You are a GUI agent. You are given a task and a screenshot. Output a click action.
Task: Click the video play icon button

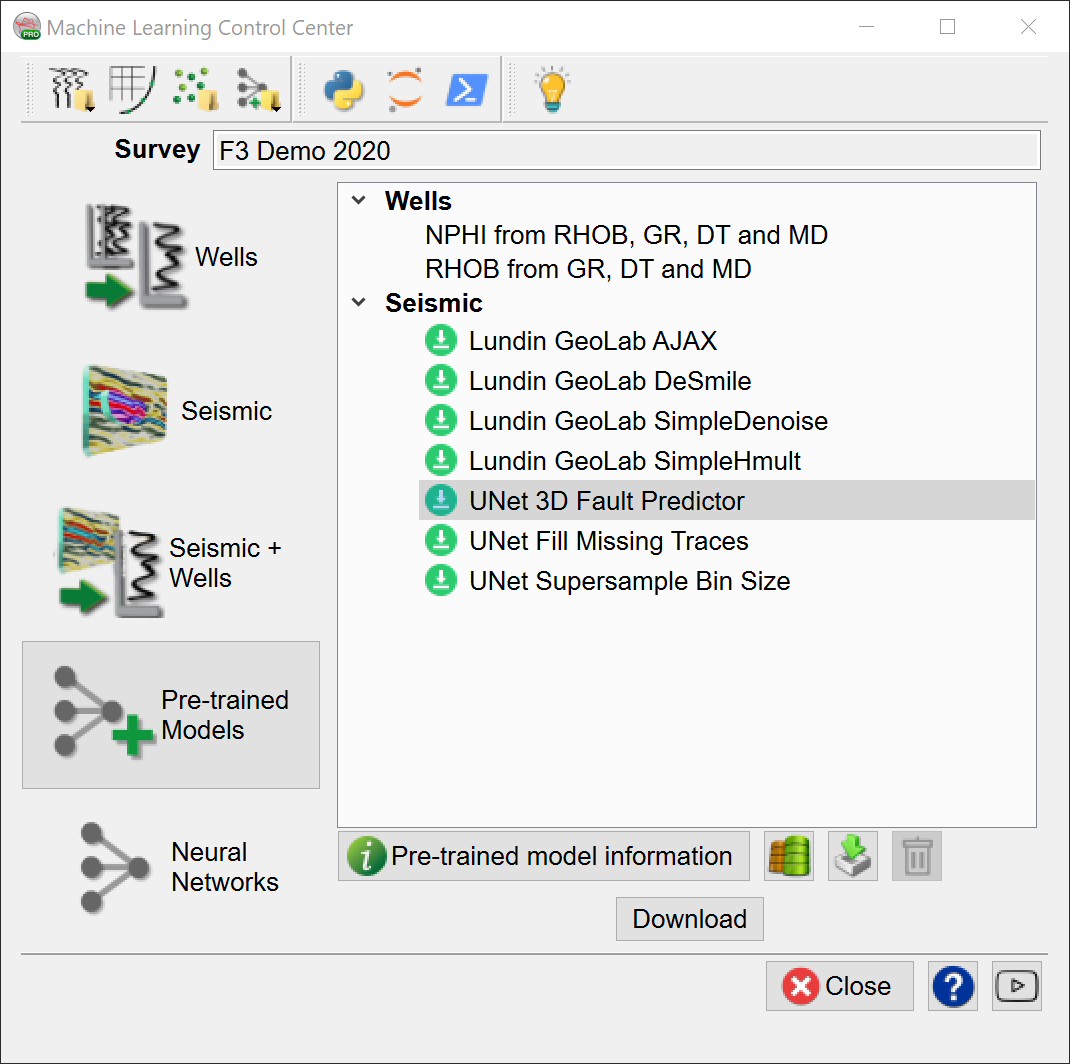pyautogui.click(x=1017, y=987)
